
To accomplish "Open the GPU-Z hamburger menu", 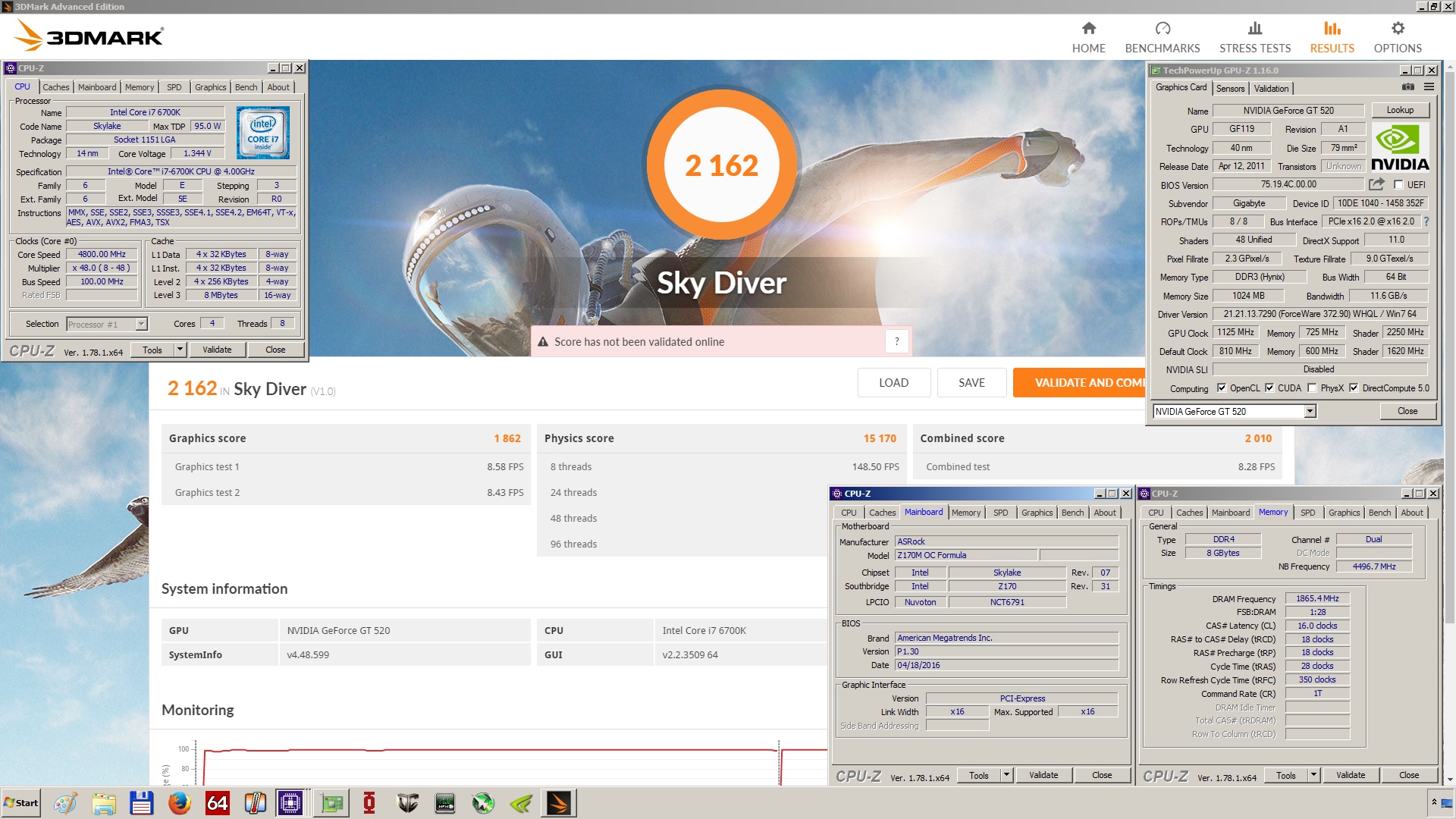I will point(1429,87).
